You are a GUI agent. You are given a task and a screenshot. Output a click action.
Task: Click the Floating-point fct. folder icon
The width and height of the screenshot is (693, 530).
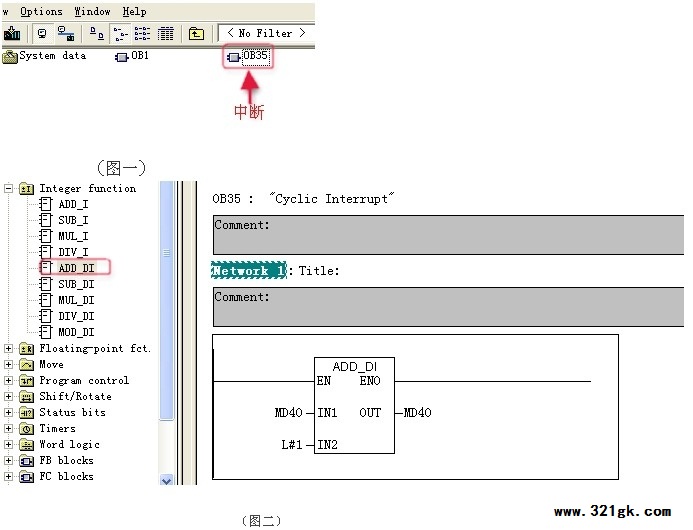[27, 349]
